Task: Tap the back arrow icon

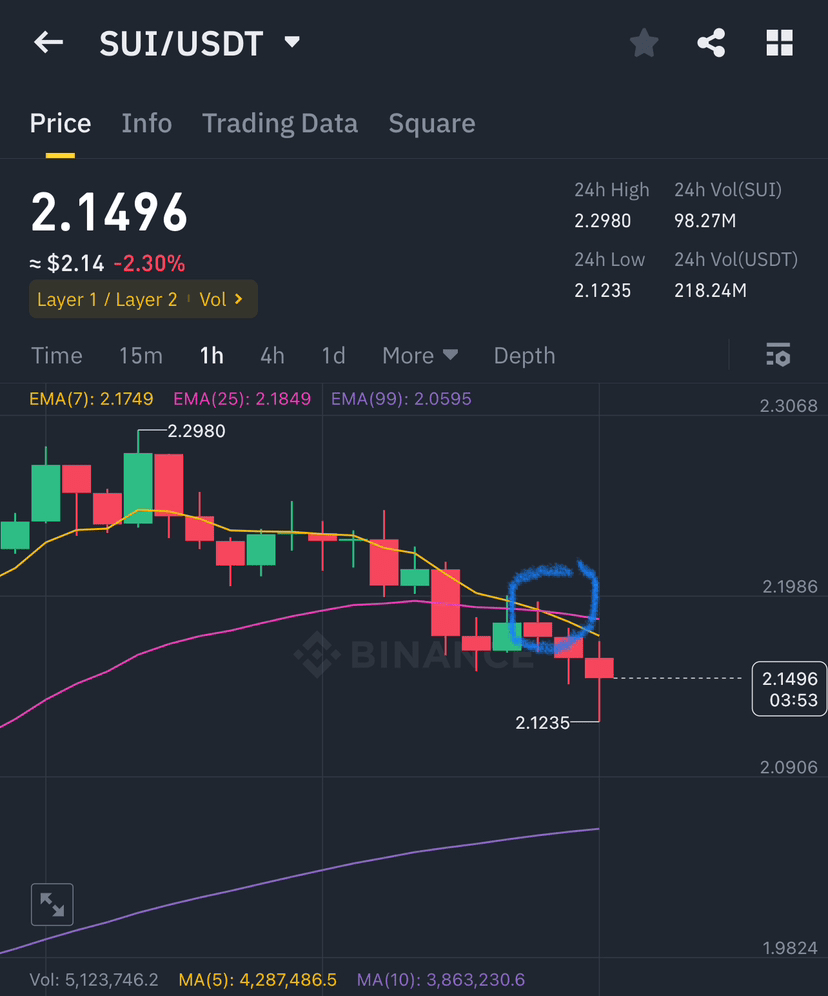Action: point(48,42)
